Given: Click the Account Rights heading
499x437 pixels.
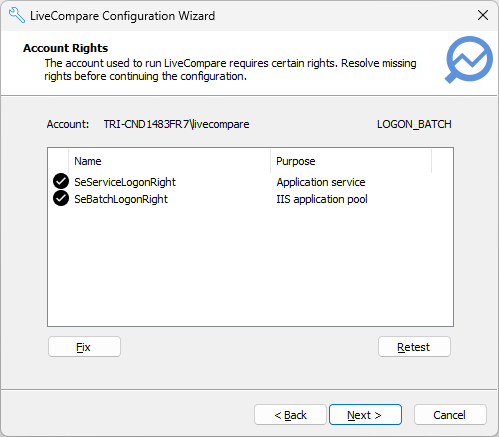Looking at the screenshot, I should tap(65, 48).
